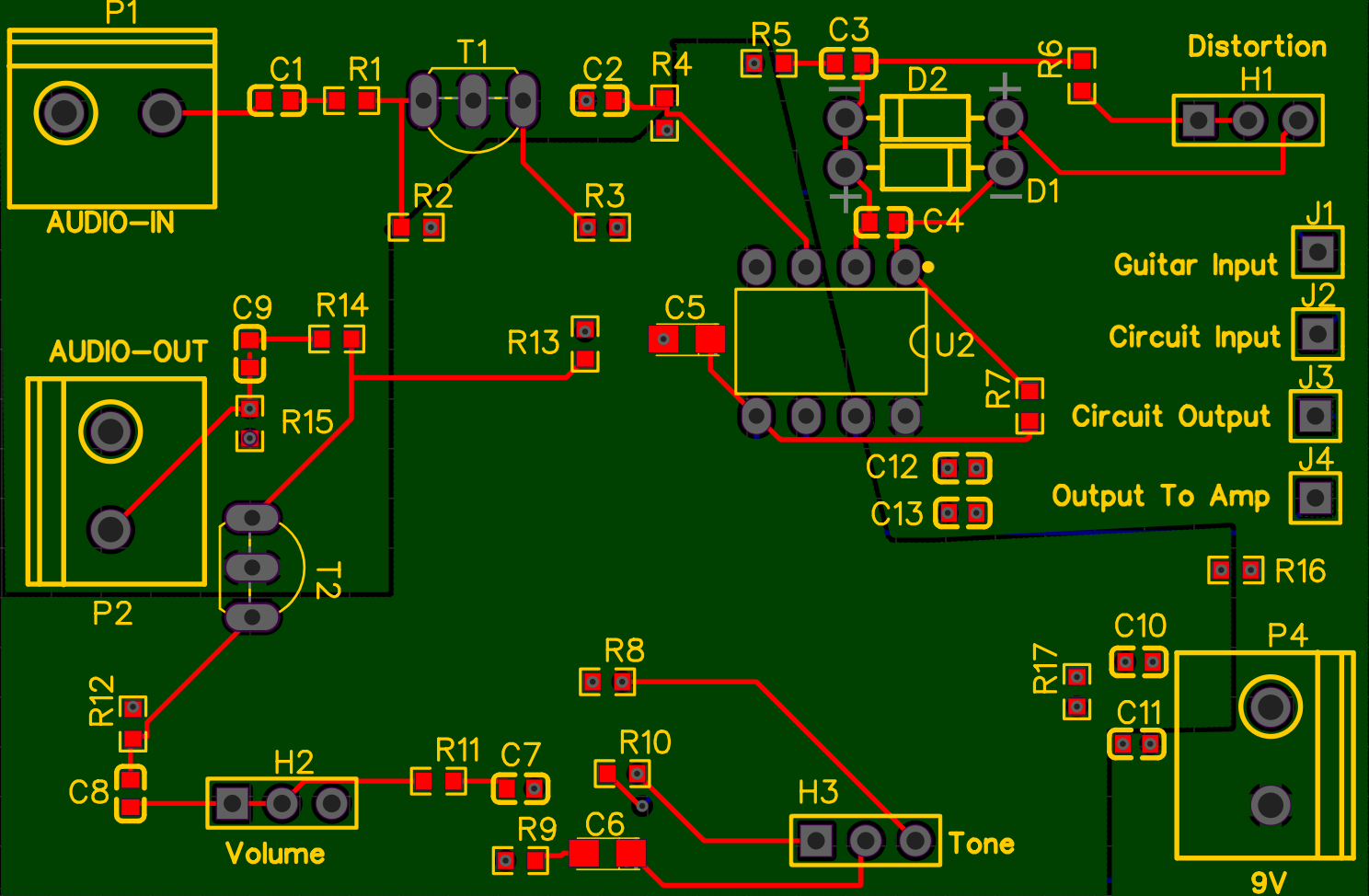This screenshot has width=1369, height=896.
Task: Select diode D2 footprint
Action: (x=925, y=118)
